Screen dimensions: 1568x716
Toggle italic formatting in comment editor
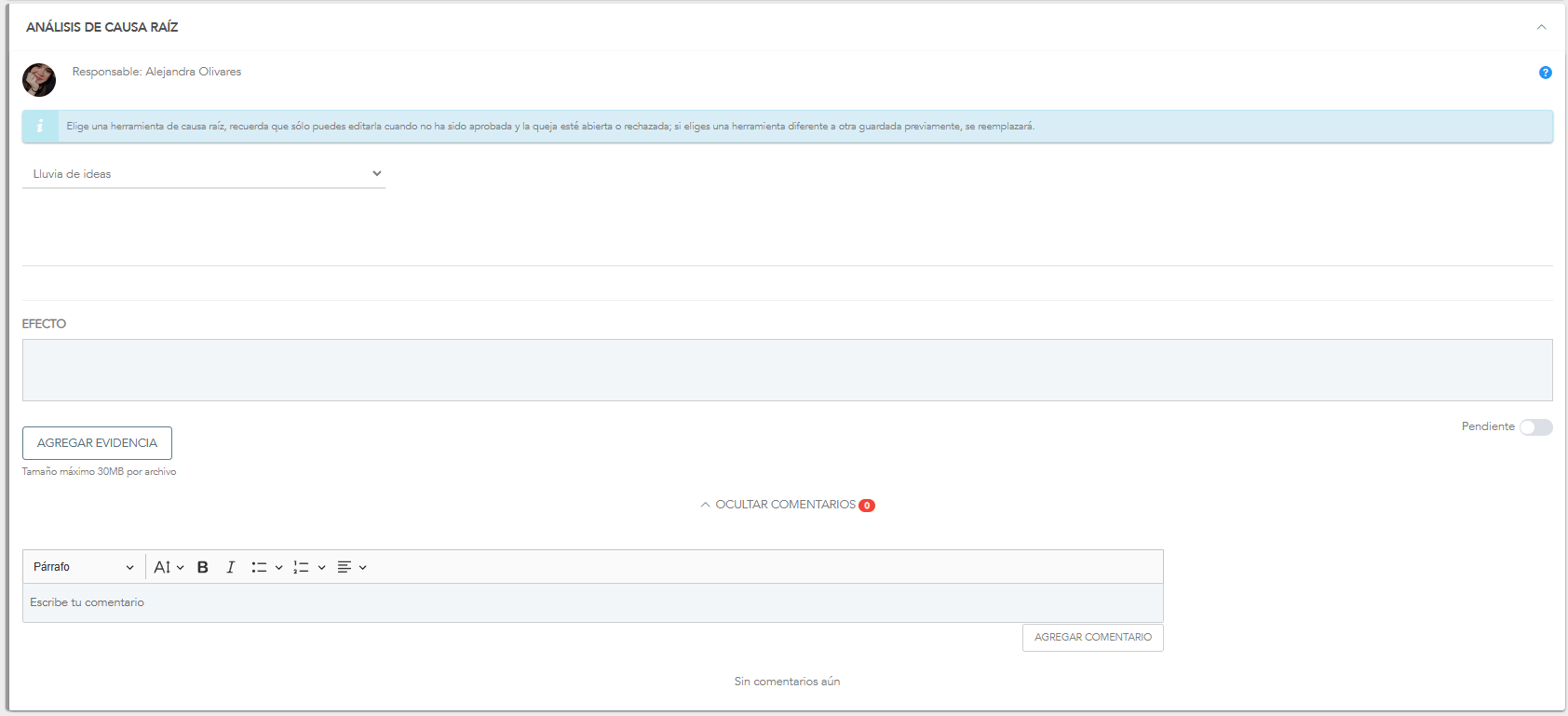point(230,567)
